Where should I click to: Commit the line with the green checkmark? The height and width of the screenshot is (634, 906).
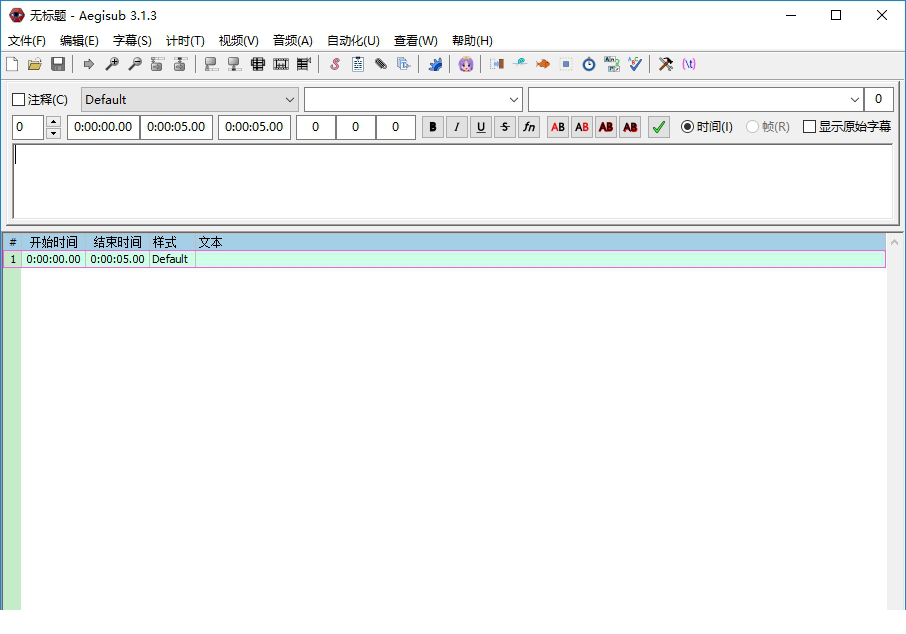point(659,127)
